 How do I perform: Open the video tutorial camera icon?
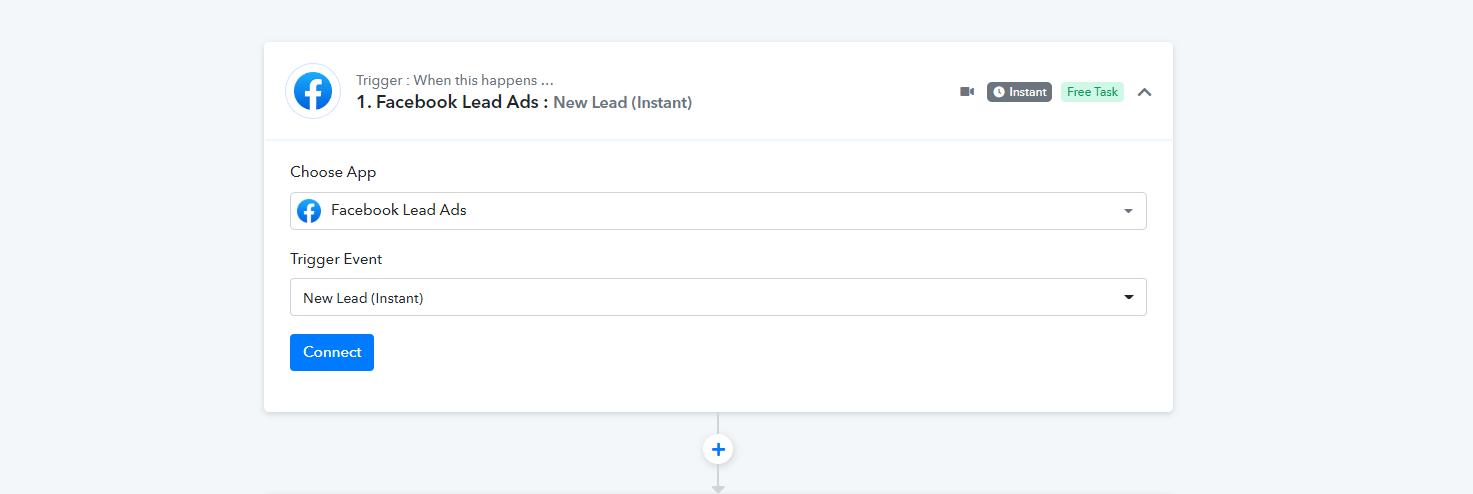click(x=967, y=92)
